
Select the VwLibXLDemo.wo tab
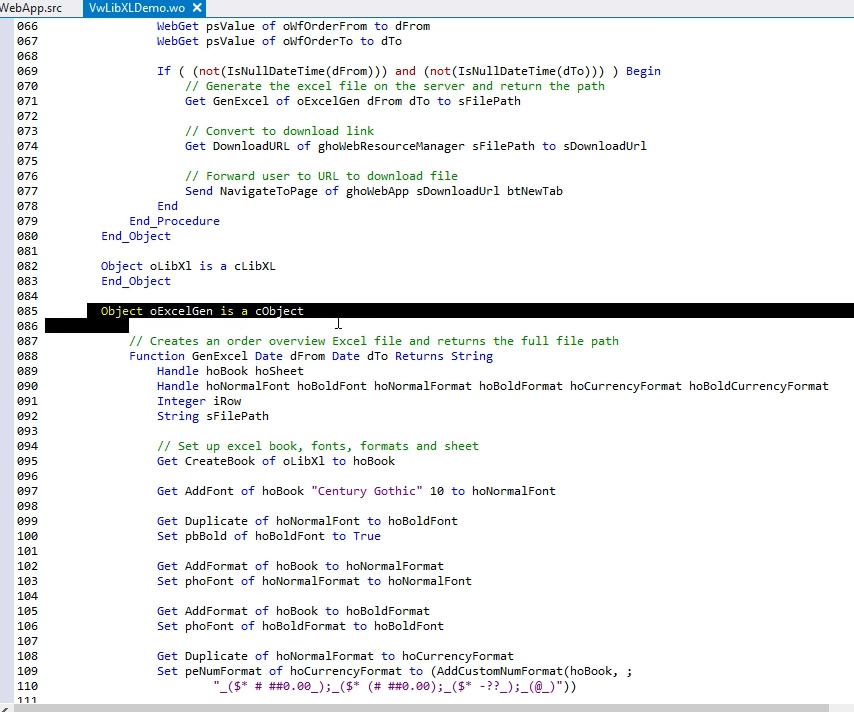[131, 7]
